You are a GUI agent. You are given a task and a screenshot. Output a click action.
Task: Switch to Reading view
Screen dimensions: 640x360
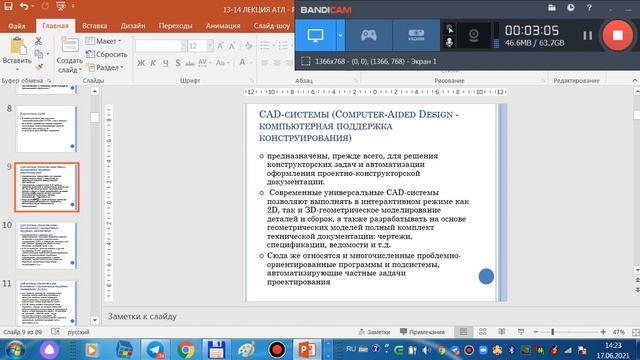point(502,332)
